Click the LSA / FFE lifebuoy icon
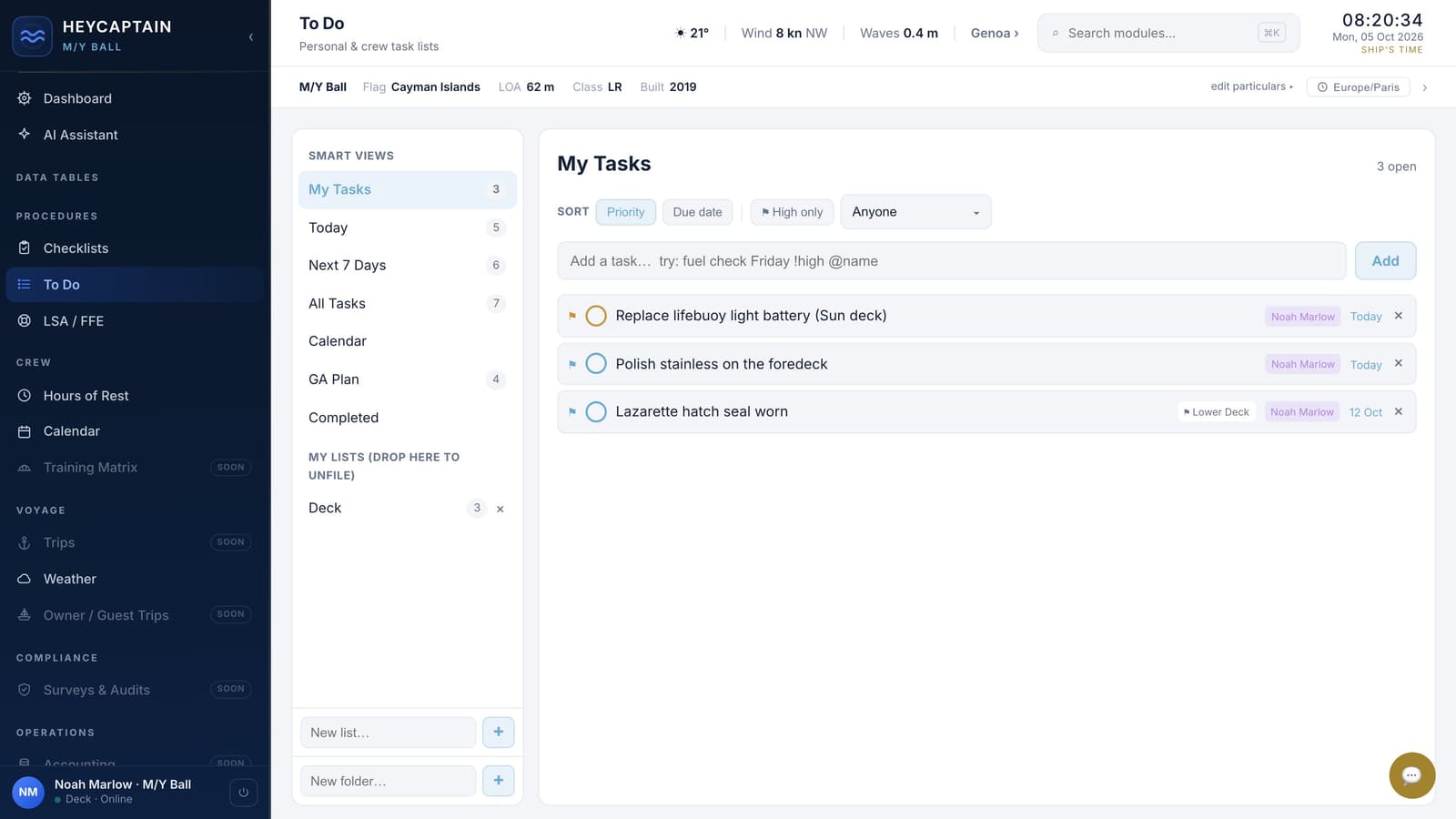Viewport: 1456px width, 819px height. [25, 321]
